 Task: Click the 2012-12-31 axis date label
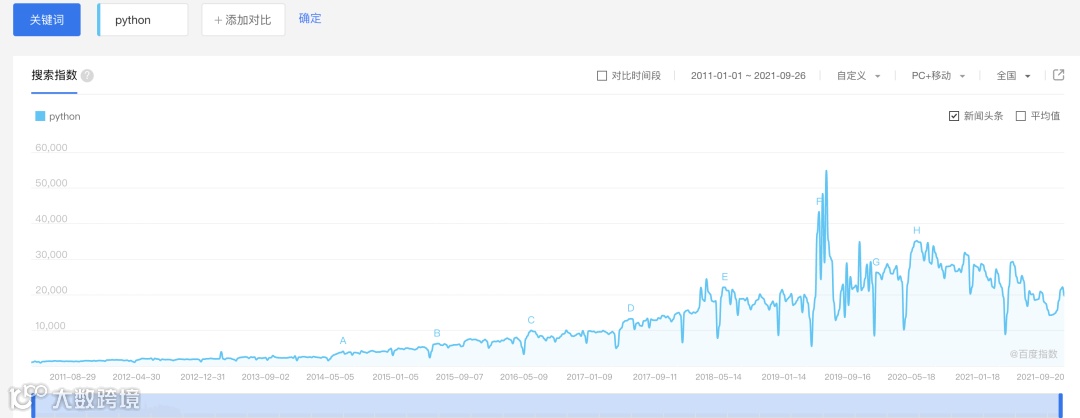pos(202,377)
